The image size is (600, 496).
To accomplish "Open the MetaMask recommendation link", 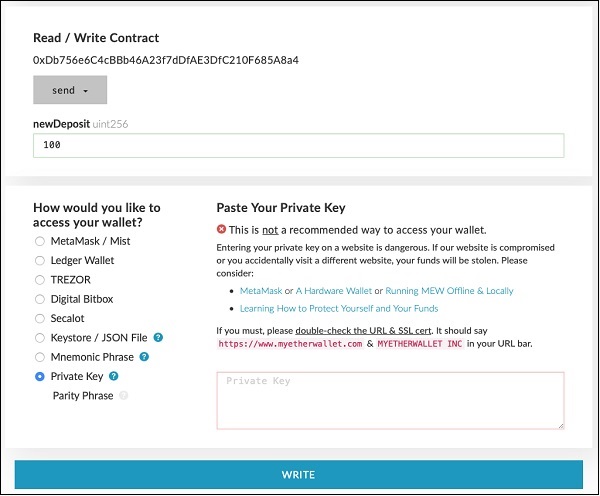I will tap(263, 291).
